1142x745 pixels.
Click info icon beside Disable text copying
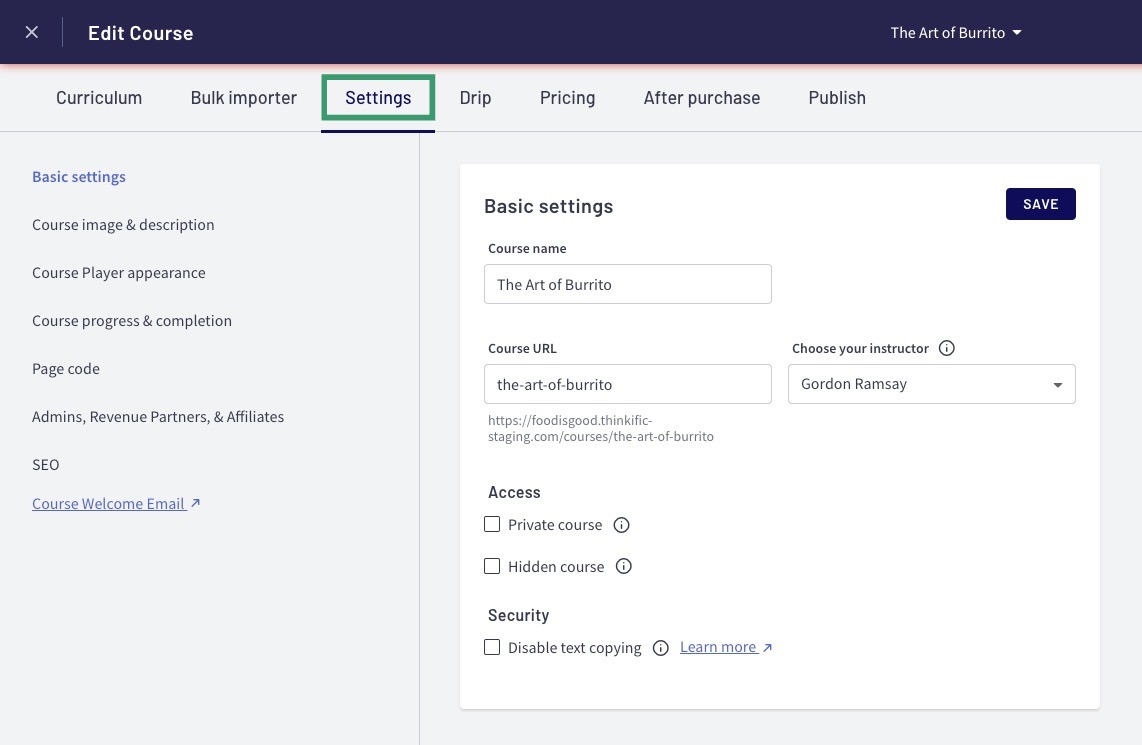[660, 648]
